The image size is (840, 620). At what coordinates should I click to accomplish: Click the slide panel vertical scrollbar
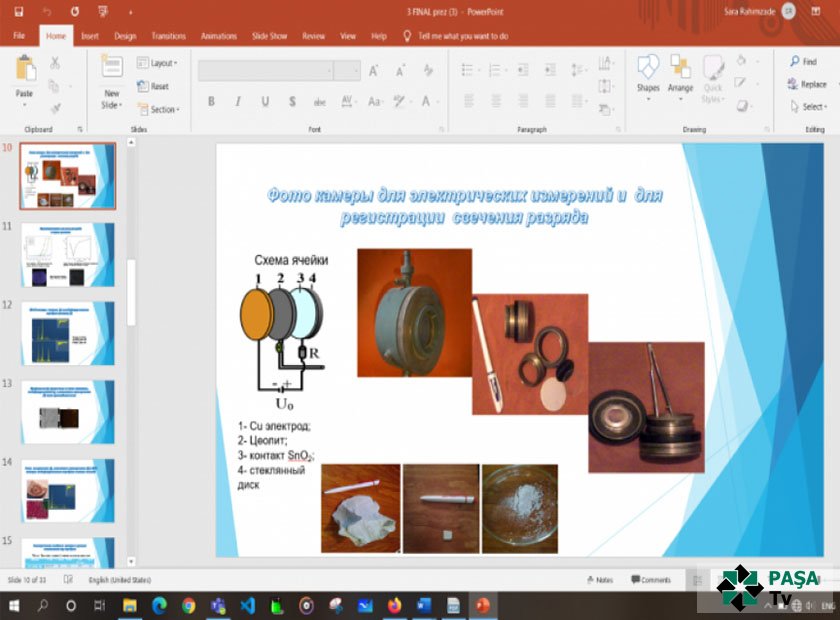tap(131, 290)
